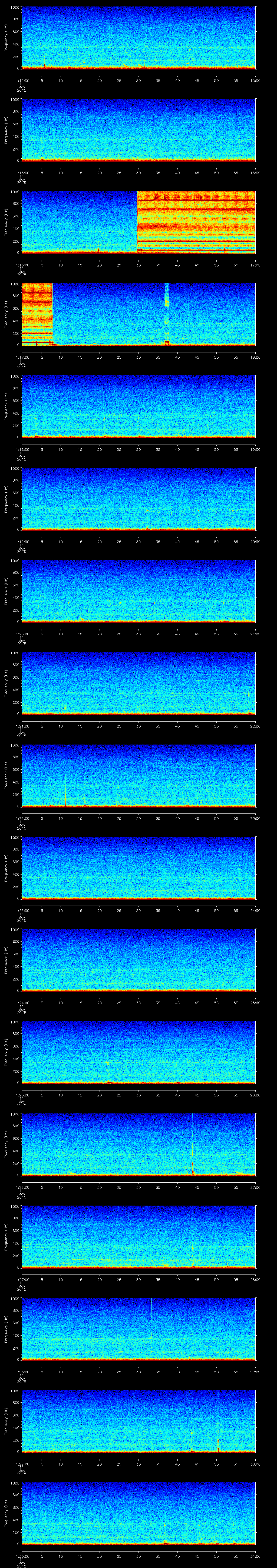This screenshot has height=1568, width=277.
Task: Click the '17:00' end time label
Action: (x=255, y=265)
